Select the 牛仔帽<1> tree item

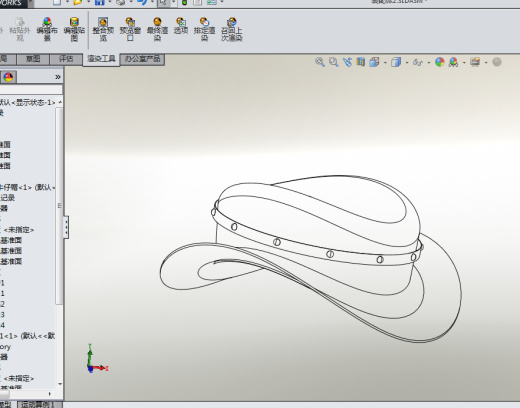[x=27, y=187]
